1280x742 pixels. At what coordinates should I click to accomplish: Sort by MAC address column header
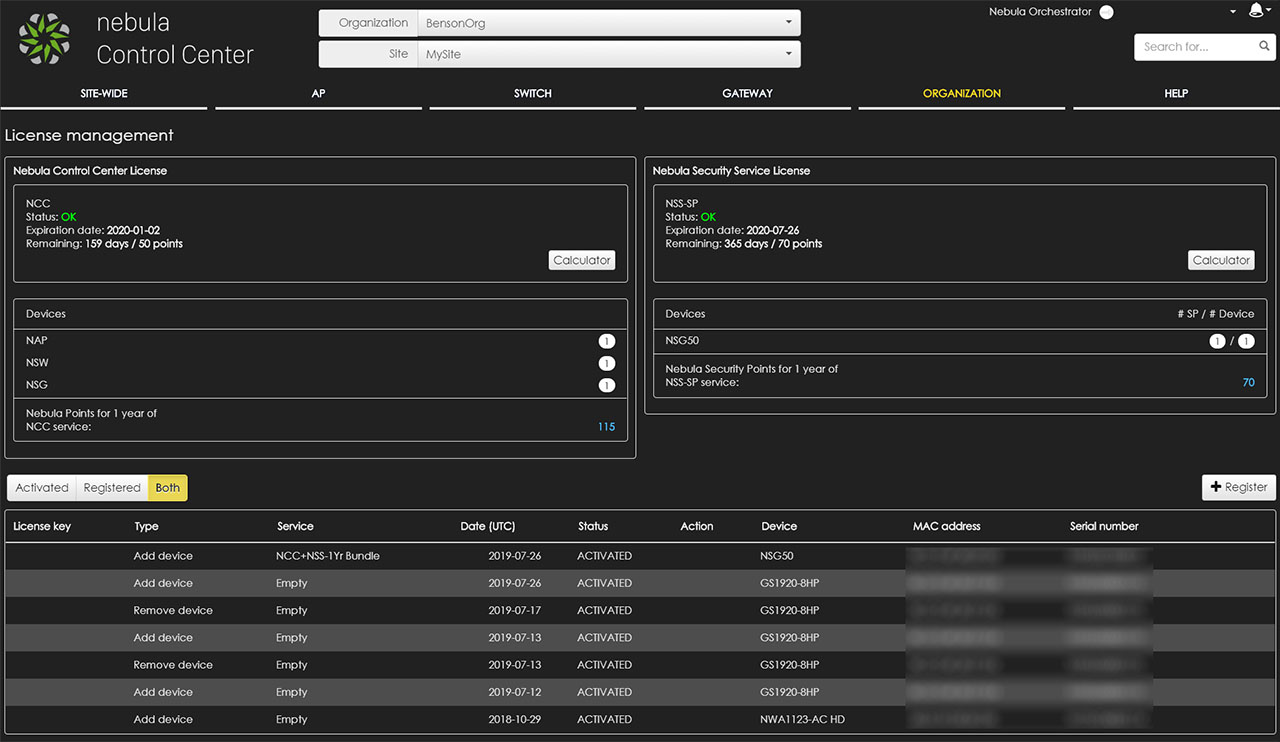(947, 526)
